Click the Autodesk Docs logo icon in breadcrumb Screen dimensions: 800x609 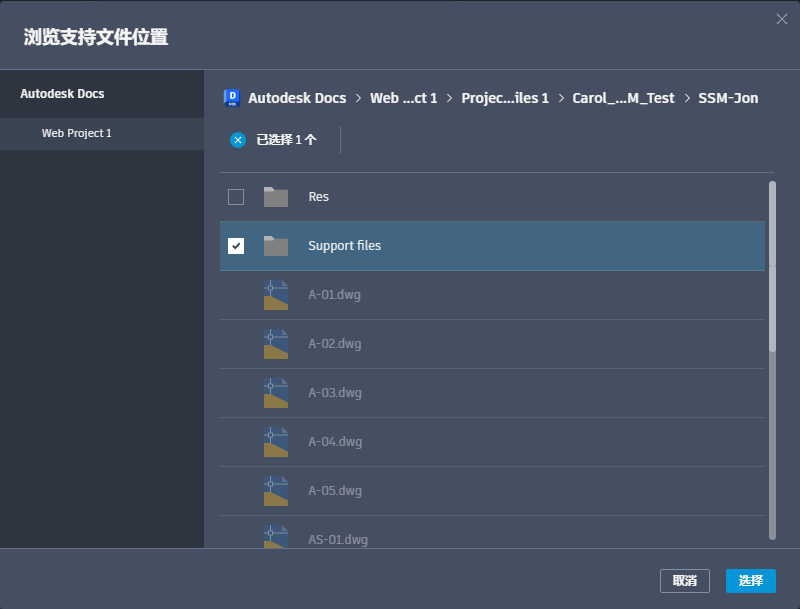tap(232, 98)
